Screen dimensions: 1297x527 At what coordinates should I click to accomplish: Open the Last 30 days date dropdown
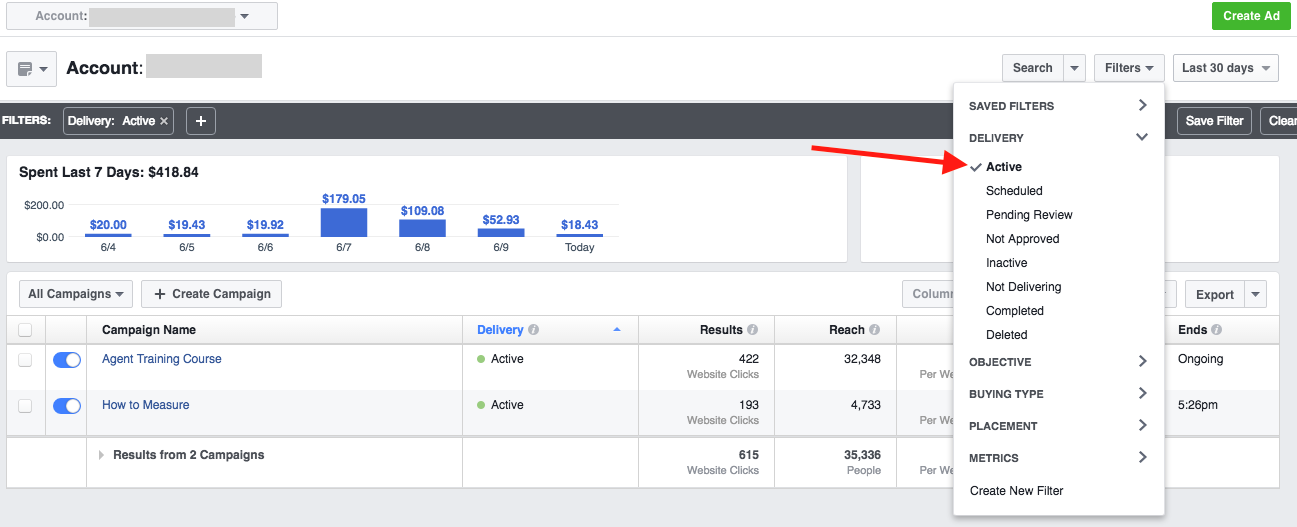click(x=1225, y=68)
